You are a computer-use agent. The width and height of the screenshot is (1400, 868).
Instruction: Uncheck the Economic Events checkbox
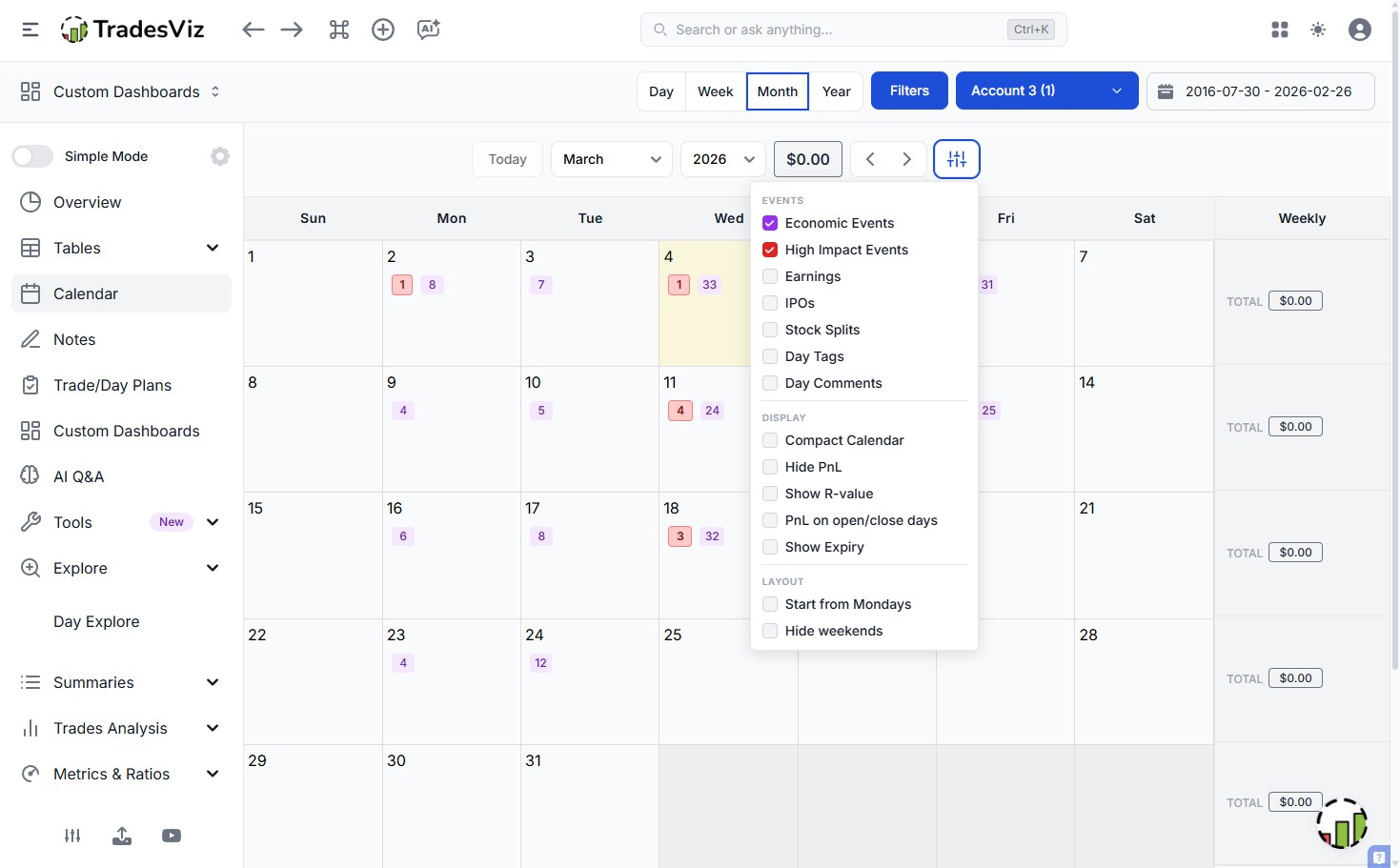pyautogui.click(x=770, y=223)
